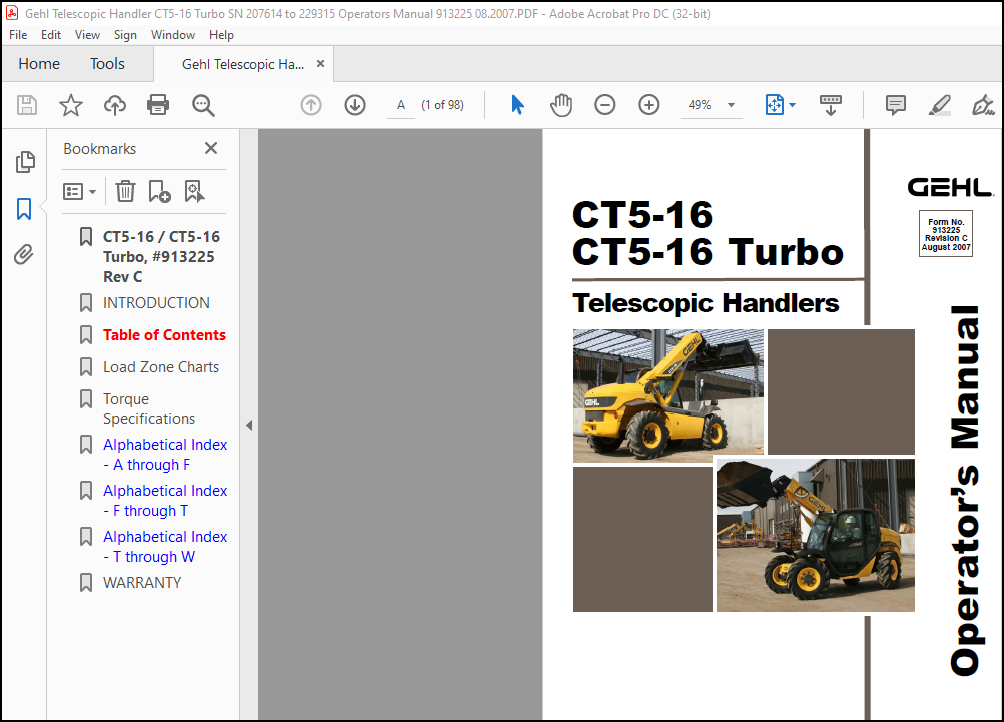This screenshot has width=1004, height=722.
Task: Click the GEHL logo on the cover
Action: tap(950, 188)
